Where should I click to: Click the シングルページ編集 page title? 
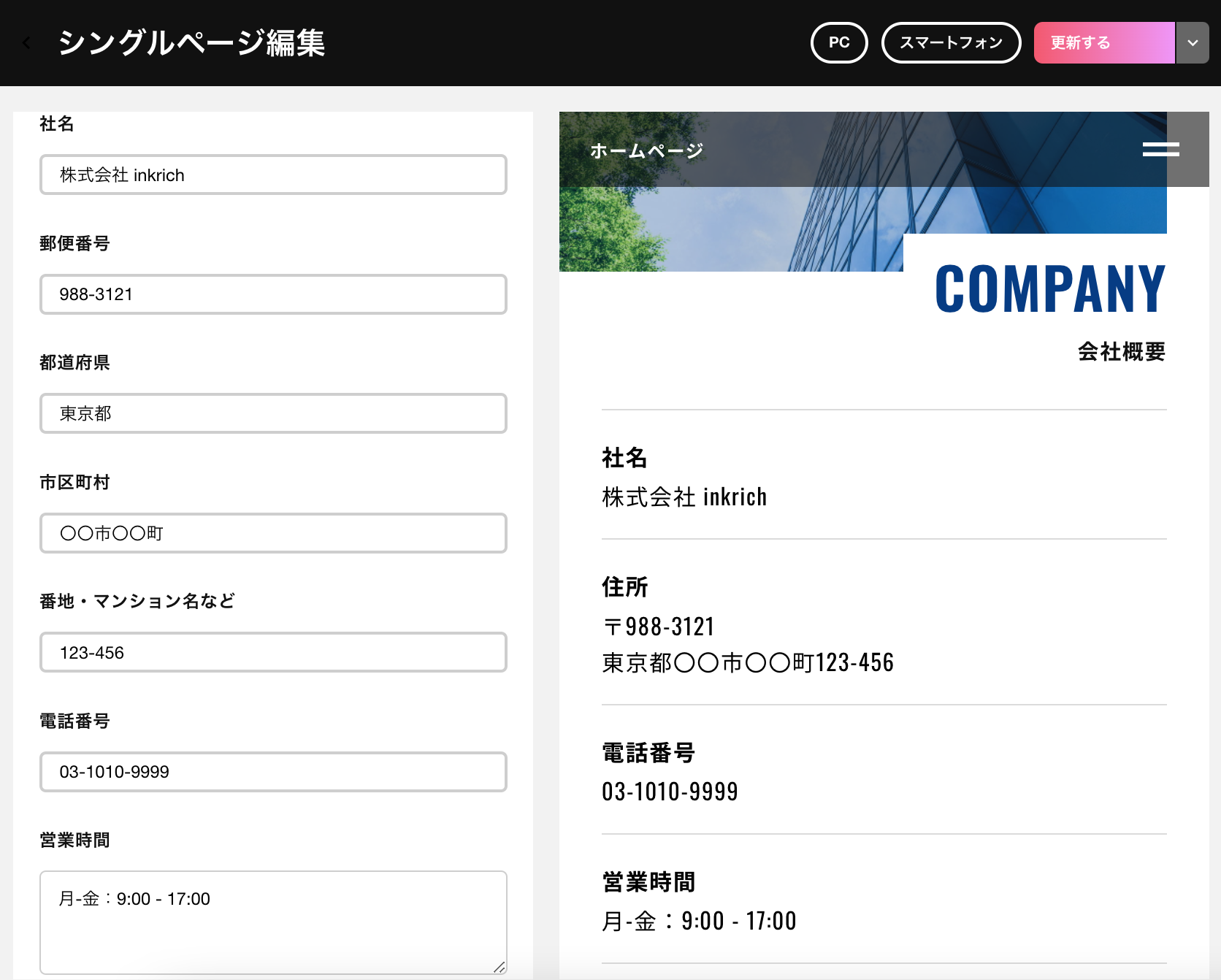coord(192,43)
